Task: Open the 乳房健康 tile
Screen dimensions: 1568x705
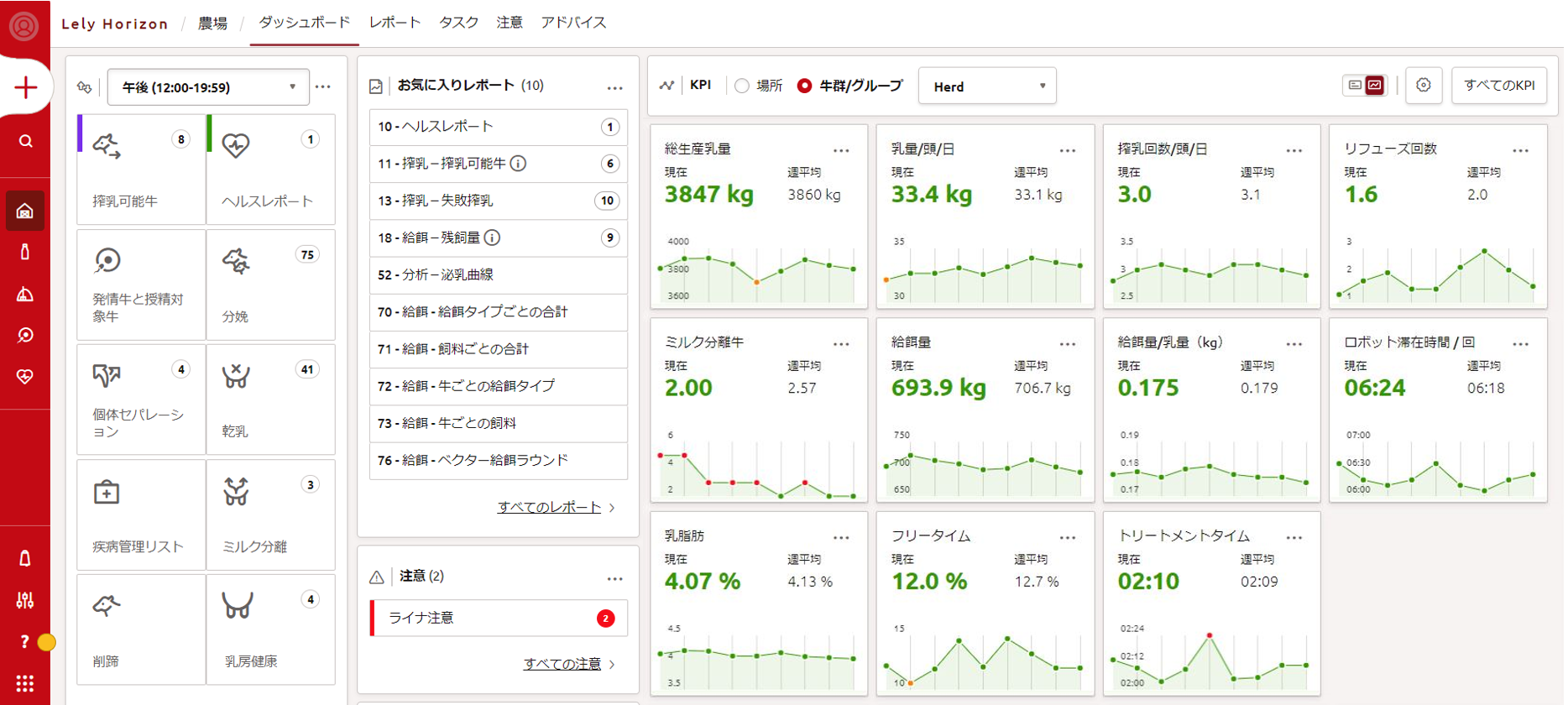Action: (x=270, y=629)
